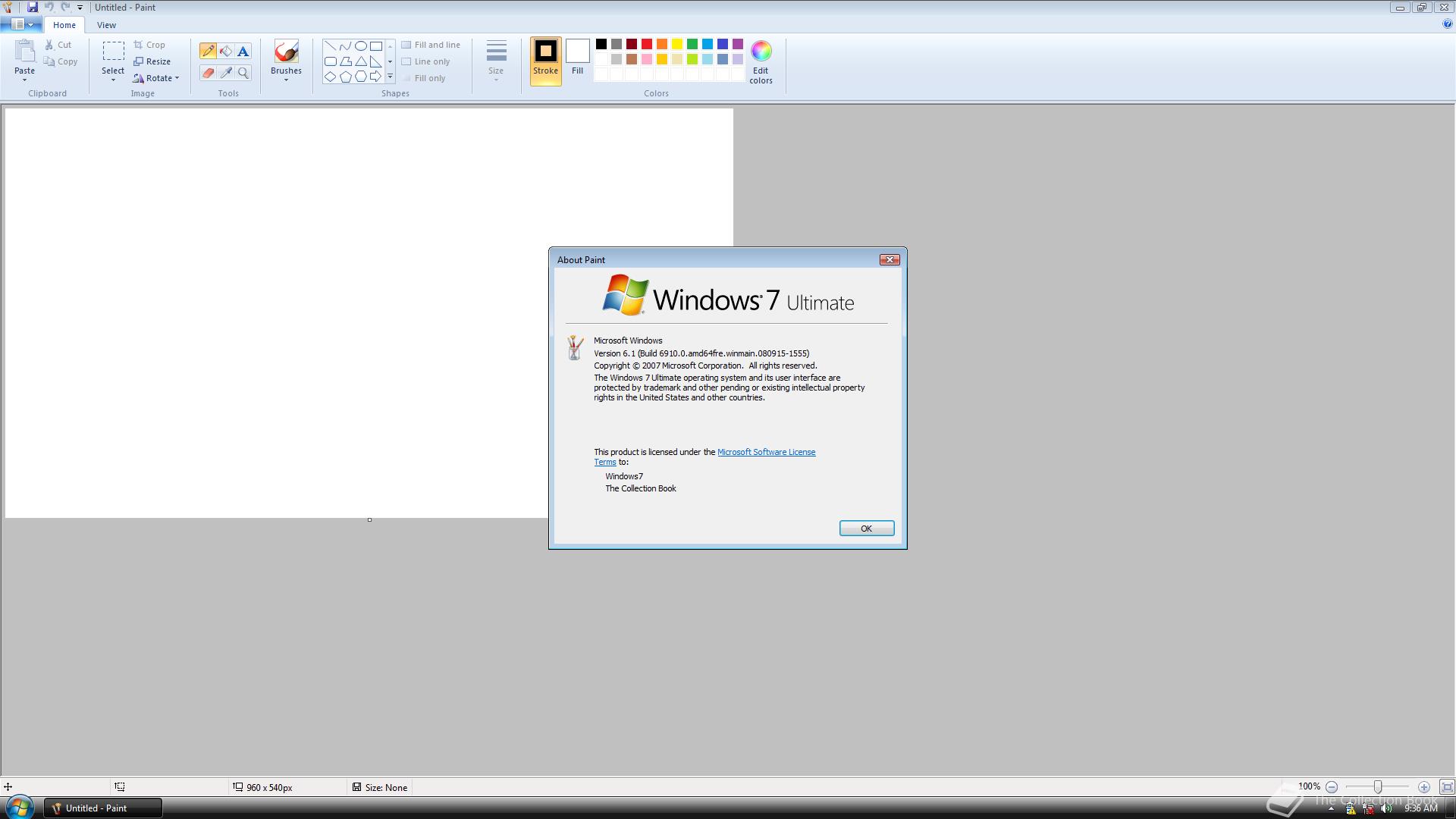Select the Fill with color bucket tool
This screenshot has width=1456, height=819.
(x=225, y=51)
